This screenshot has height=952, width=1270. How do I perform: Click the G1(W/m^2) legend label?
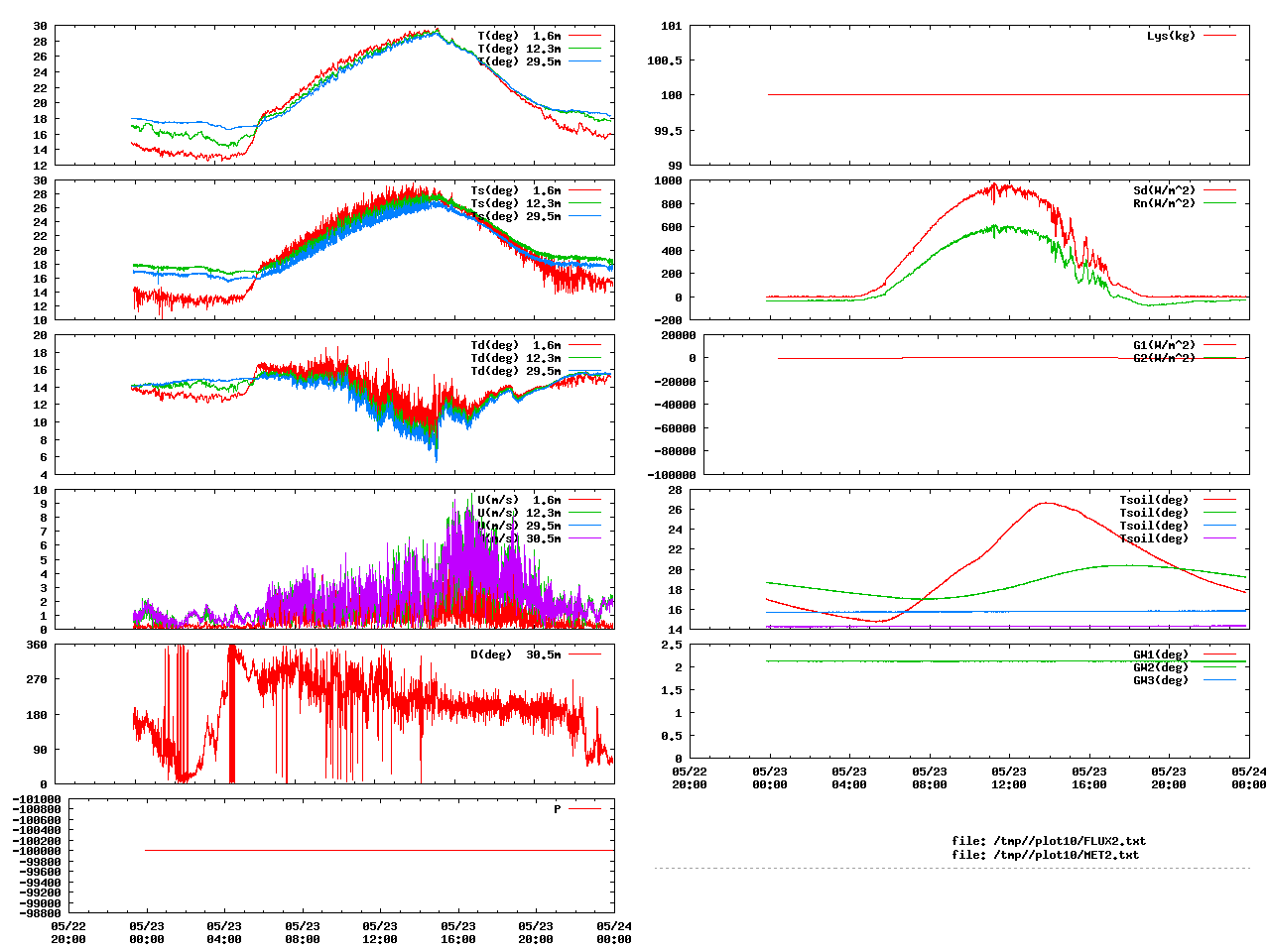coord(1164,345)
